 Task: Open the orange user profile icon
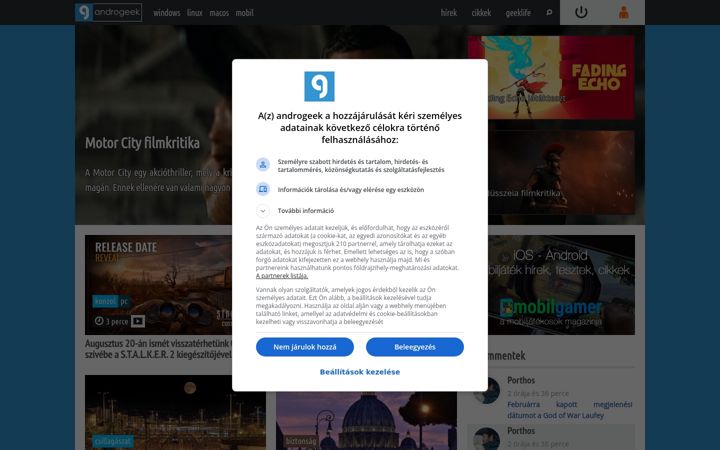coord(624,12)
